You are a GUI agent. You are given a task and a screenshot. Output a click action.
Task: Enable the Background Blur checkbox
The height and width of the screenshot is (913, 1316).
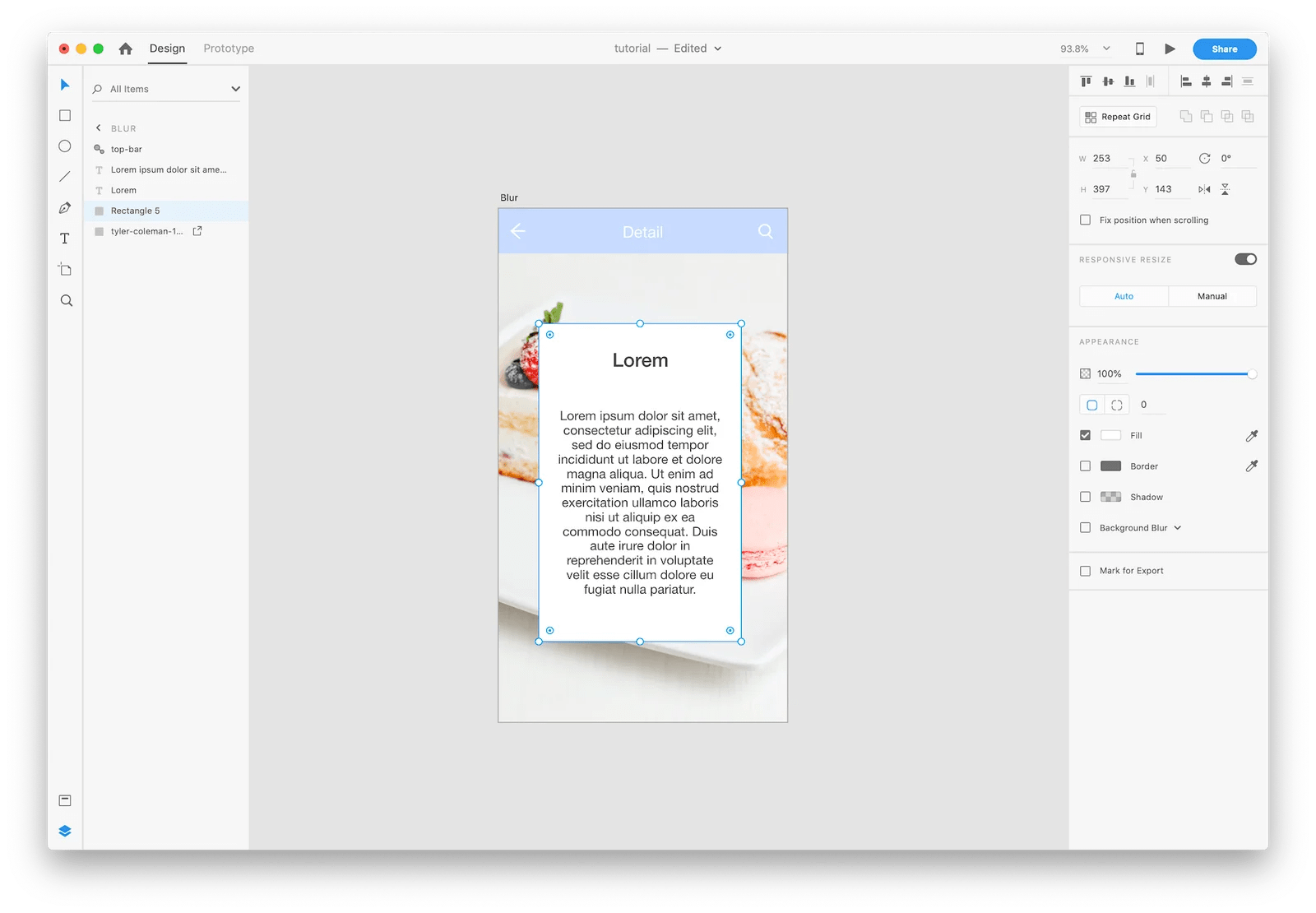coord(1086,528)
